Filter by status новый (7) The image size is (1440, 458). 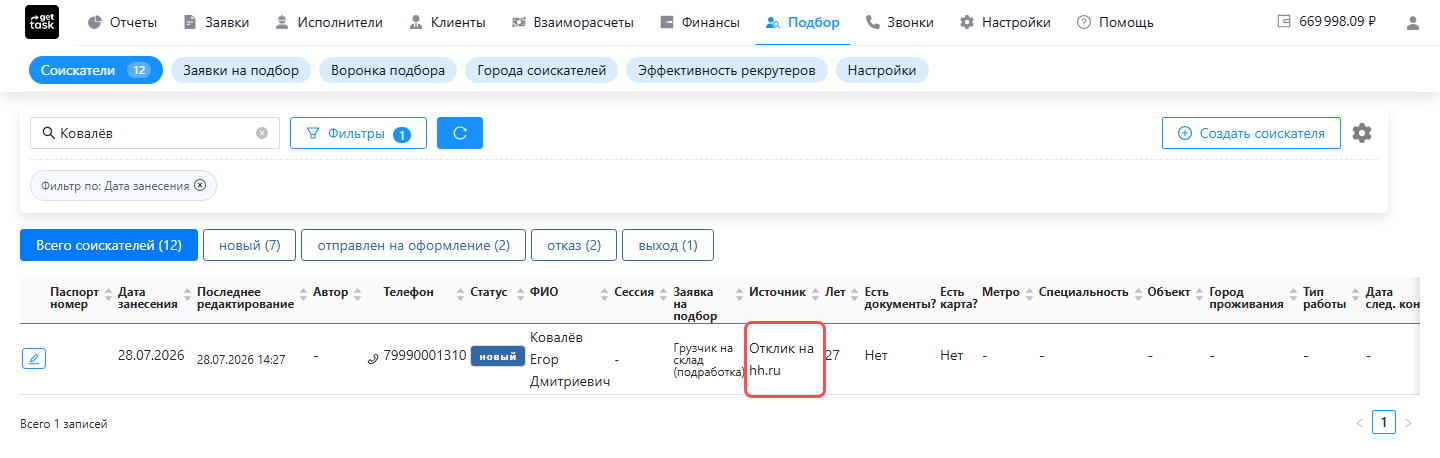[249, 245]
